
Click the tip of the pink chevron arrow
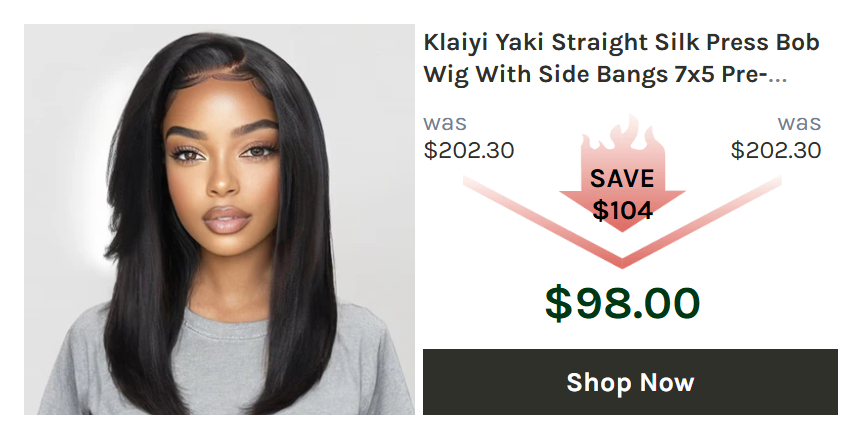point(622,262)
